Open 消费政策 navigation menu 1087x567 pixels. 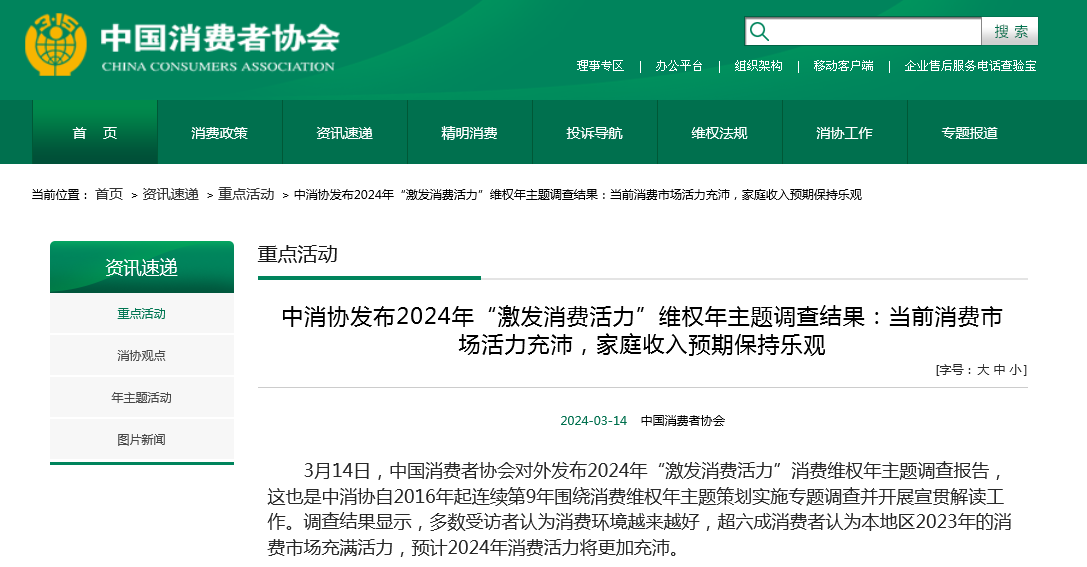pyautogui.click(x=220, y=132)
